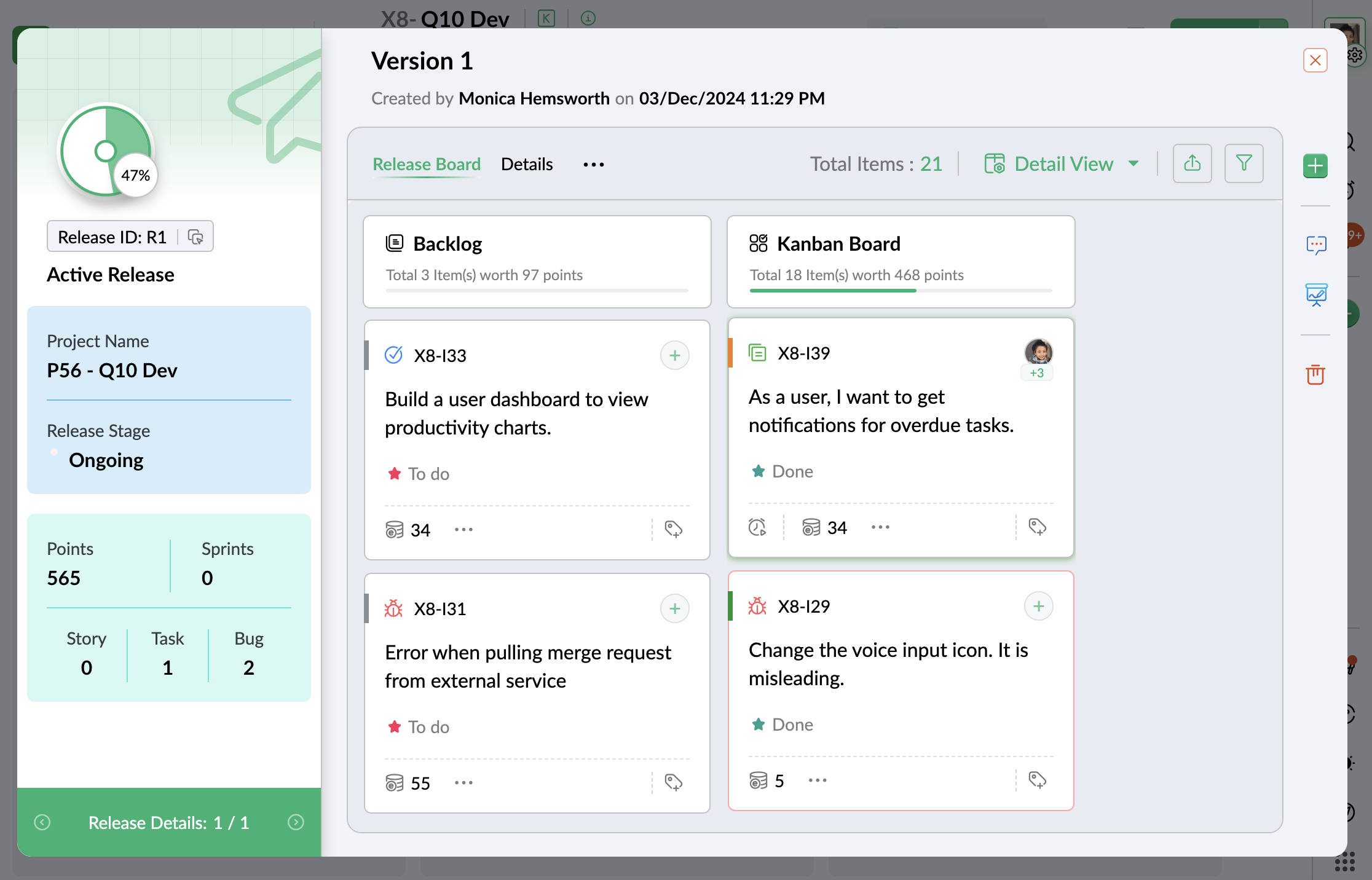1372x880 pixels.
Task: Copy the Release ID R1
Action: pyautogui.click(x=195, y=237)
